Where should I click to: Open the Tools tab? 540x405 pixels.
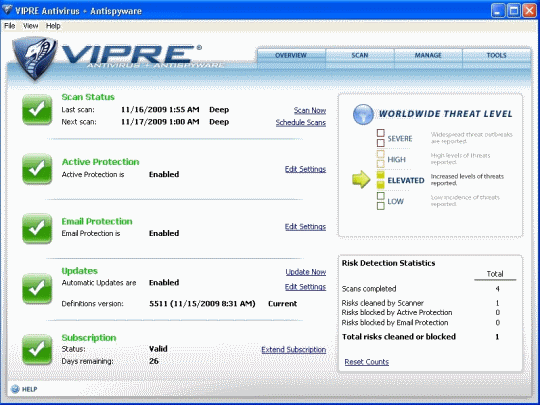point(496,55)
